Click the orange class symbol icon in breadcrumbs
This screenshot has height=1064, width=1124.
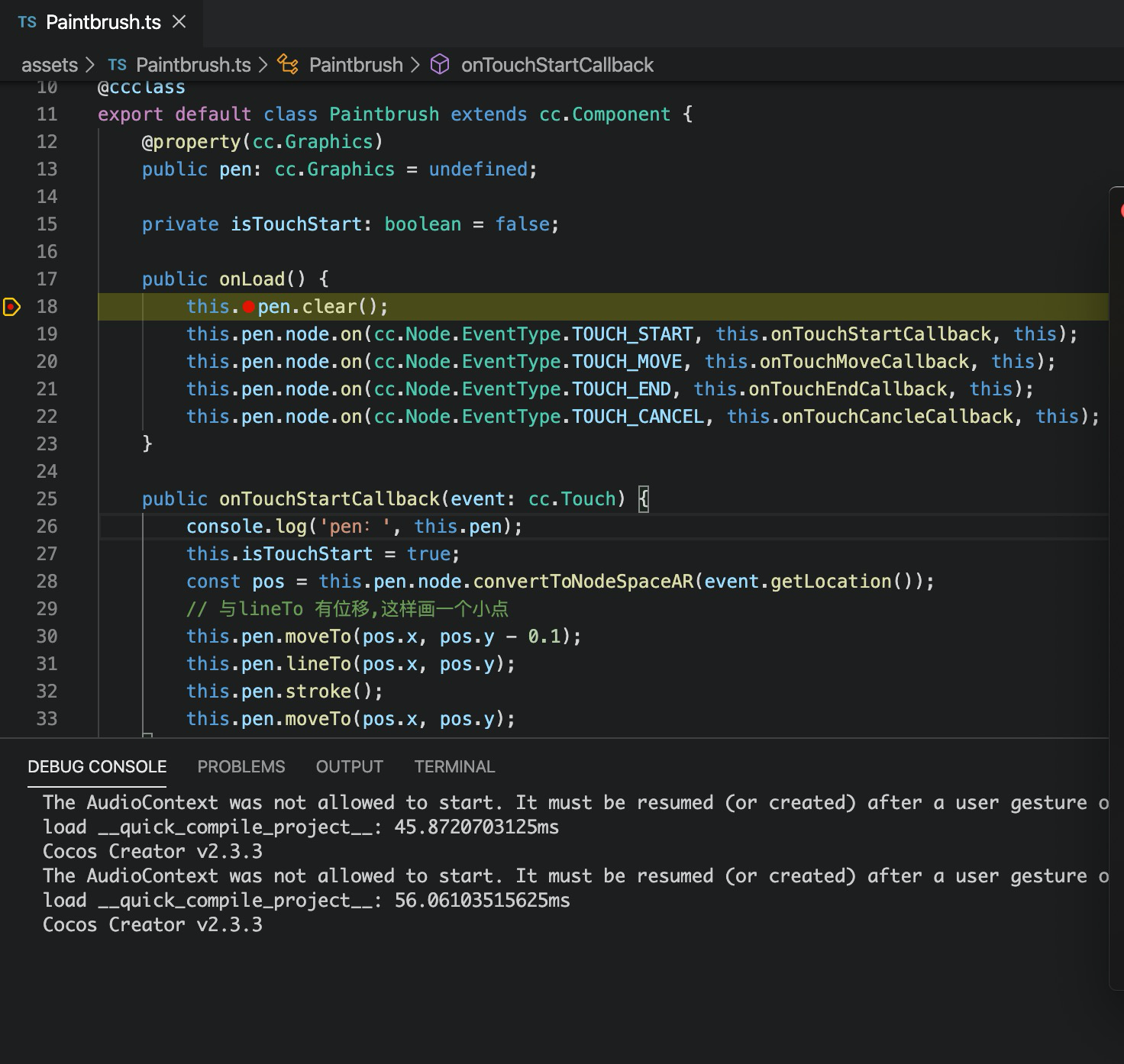pyautogui.click(x=288, y=65)
